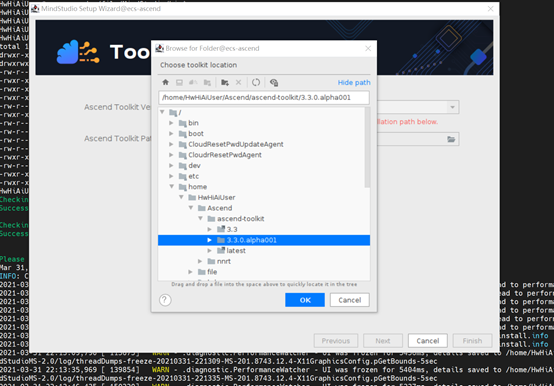Screen dimensions: 554x386
Task: Click the module directory toolbar icon
Action: (x=207, y=82)
